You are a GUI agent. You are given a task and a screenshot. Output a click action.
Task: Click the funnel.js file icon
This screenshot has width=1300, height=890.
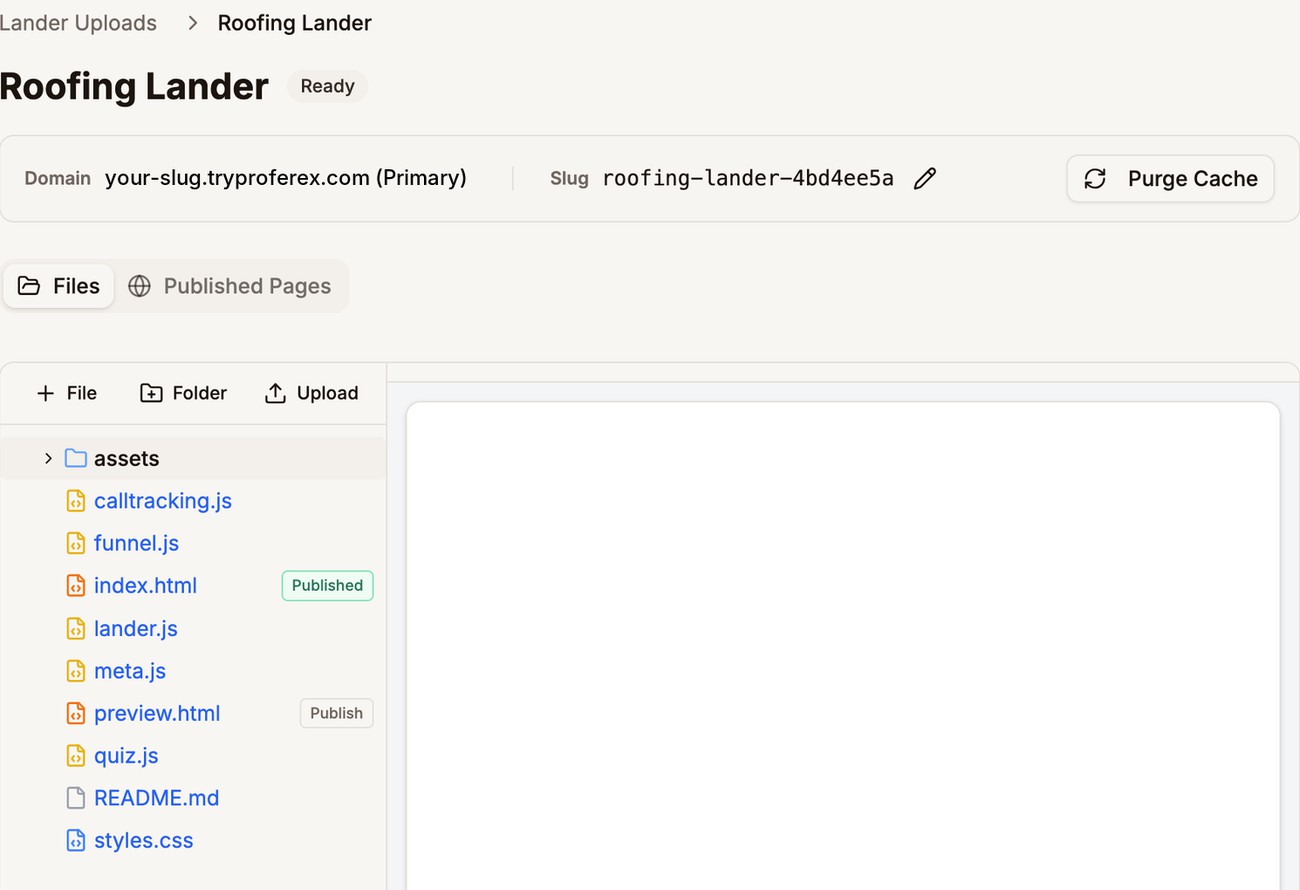pyautogui.click(x=76, y=543)
